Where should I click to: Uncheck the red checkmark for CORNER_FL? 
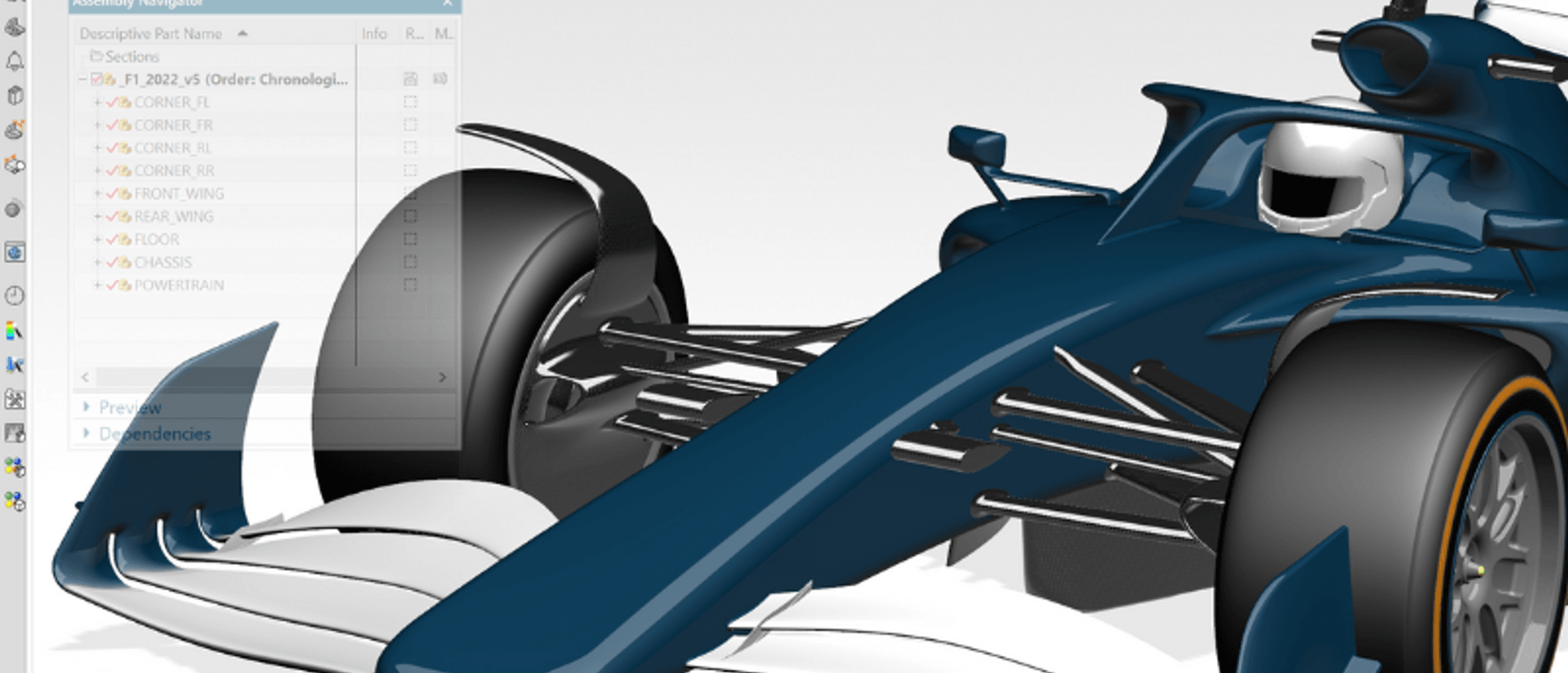pos(112,102)
